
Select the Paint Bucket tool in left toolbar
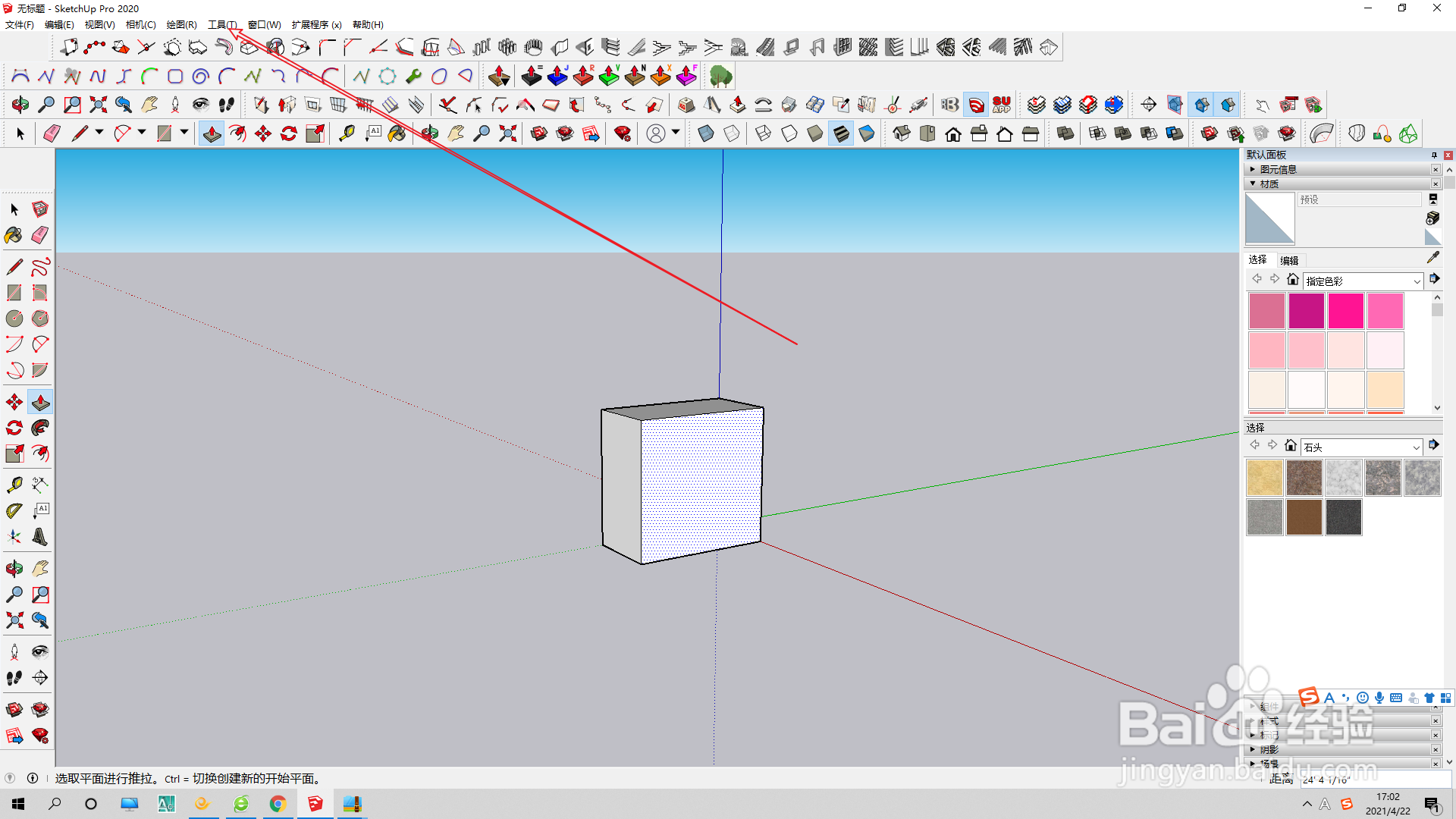tap(14, 235)
